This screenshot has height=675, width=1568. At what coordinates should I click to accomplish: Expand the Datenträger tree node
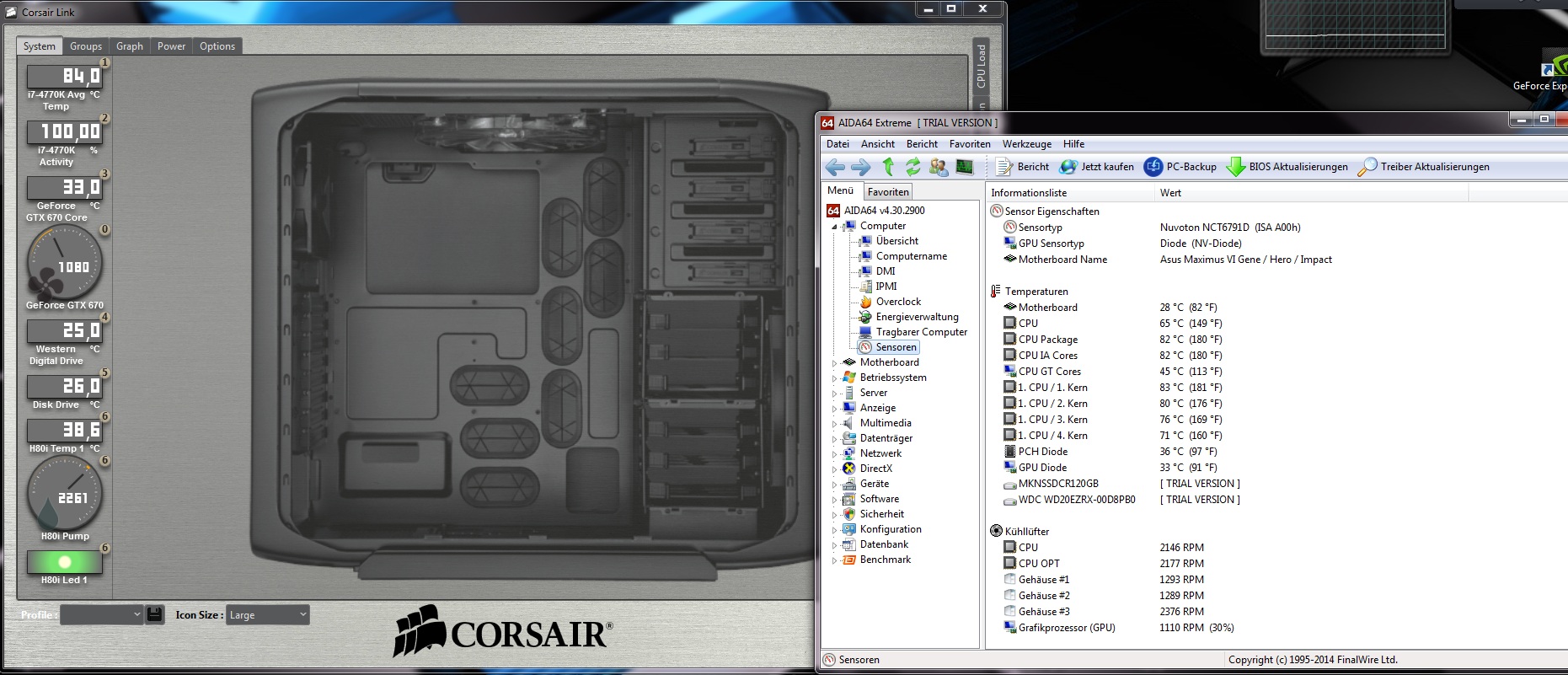(x=835, y=439)
